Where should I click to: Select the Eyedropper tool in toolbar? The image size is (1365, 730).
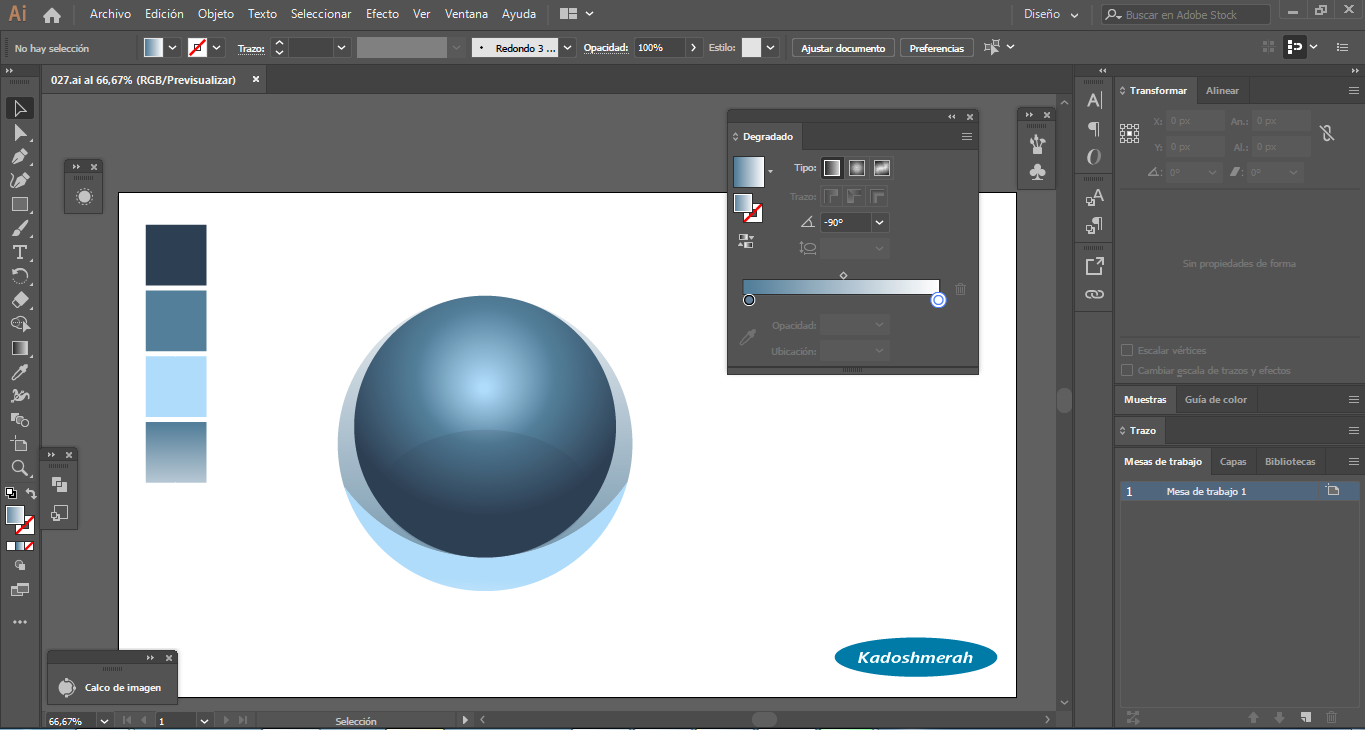tap(20, 372)
